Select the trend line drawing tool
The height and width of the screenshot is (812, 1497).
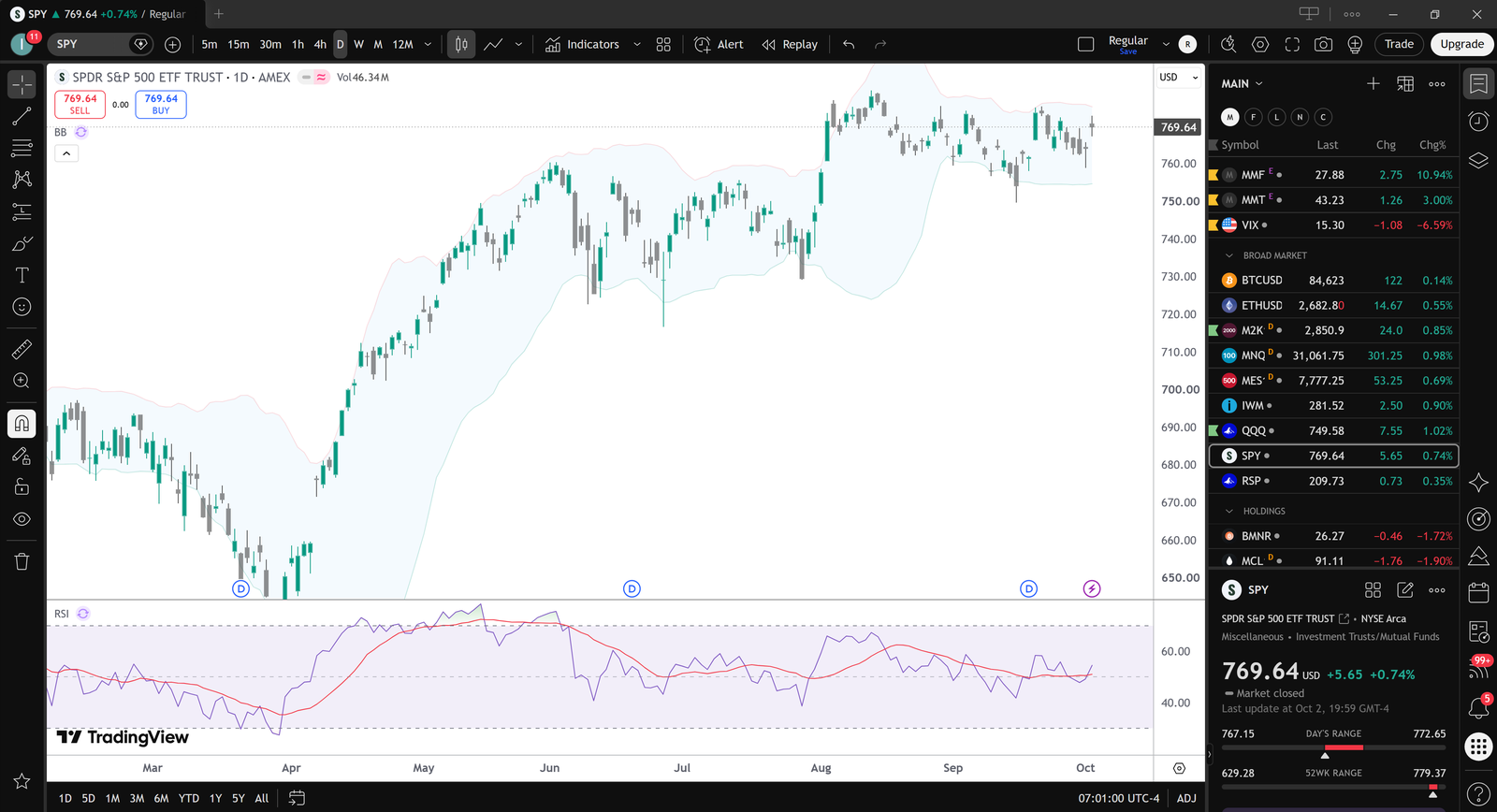[22, 117]
